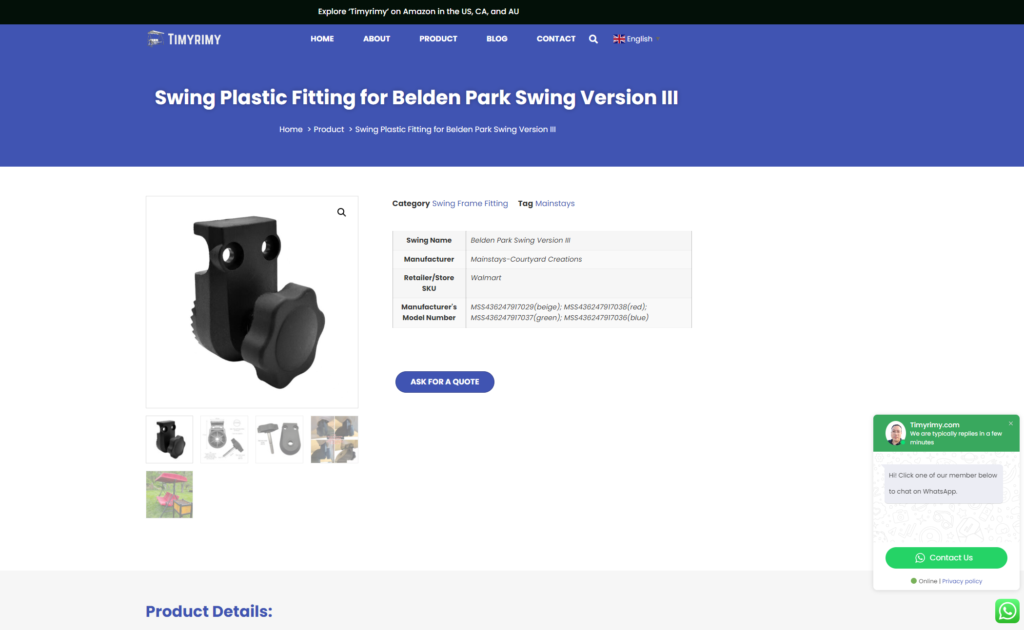1024x630 pixels.
Task: Select second thumbnail with dimension drawing
Action: point(224,439)
